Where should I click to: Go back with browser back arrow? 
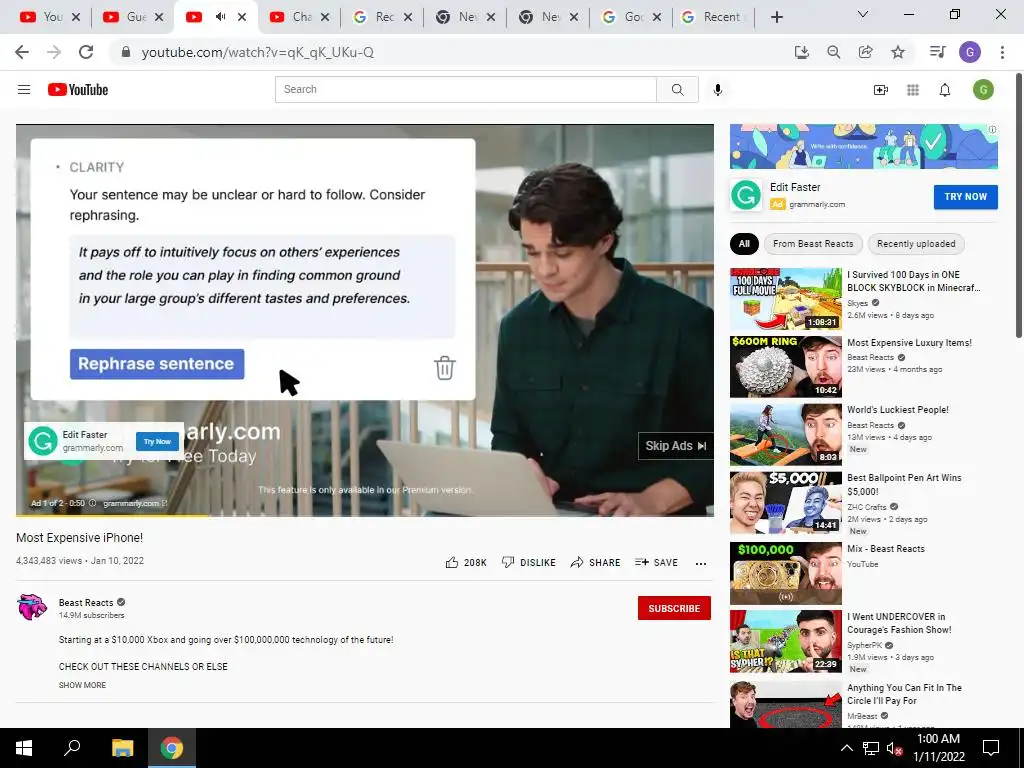tap(22, 52)
